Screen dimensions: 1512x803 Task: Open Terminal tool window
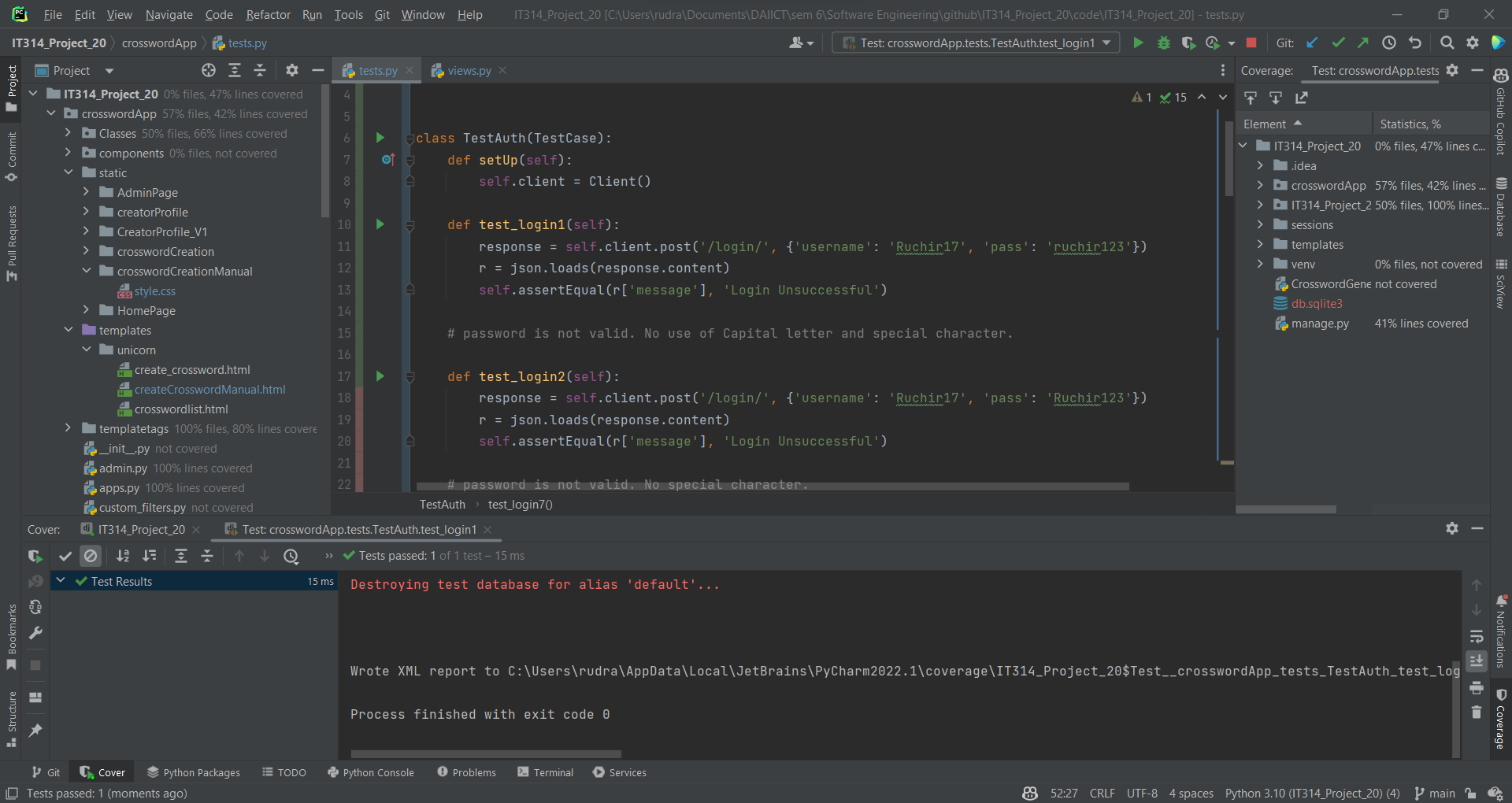[545, 772]
